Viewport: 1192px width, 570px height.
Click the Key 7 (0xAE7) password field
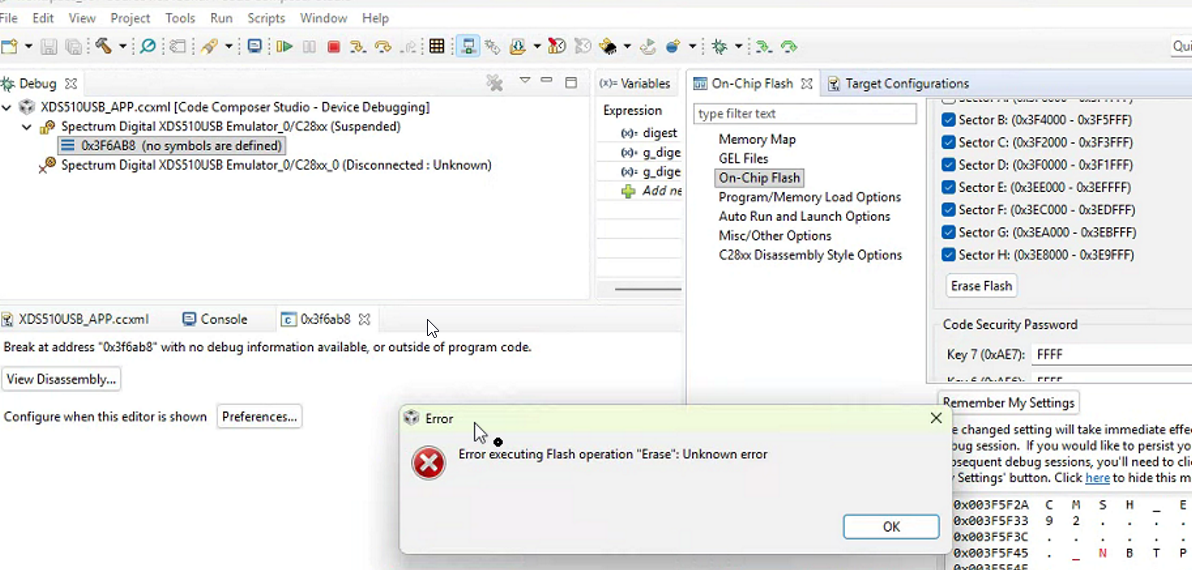tap(1110, 354)
